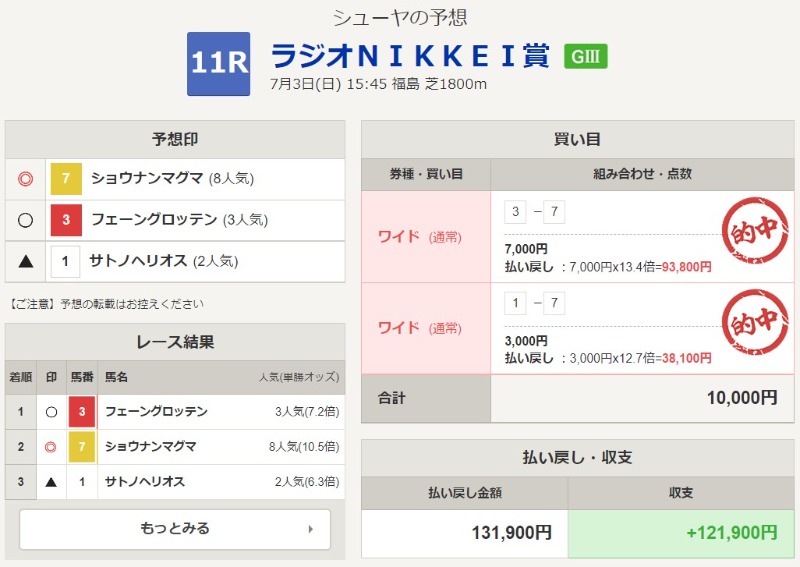Click number box 3 in 3-7 combination
Viewport: 800px width, 567px height.
515,211
